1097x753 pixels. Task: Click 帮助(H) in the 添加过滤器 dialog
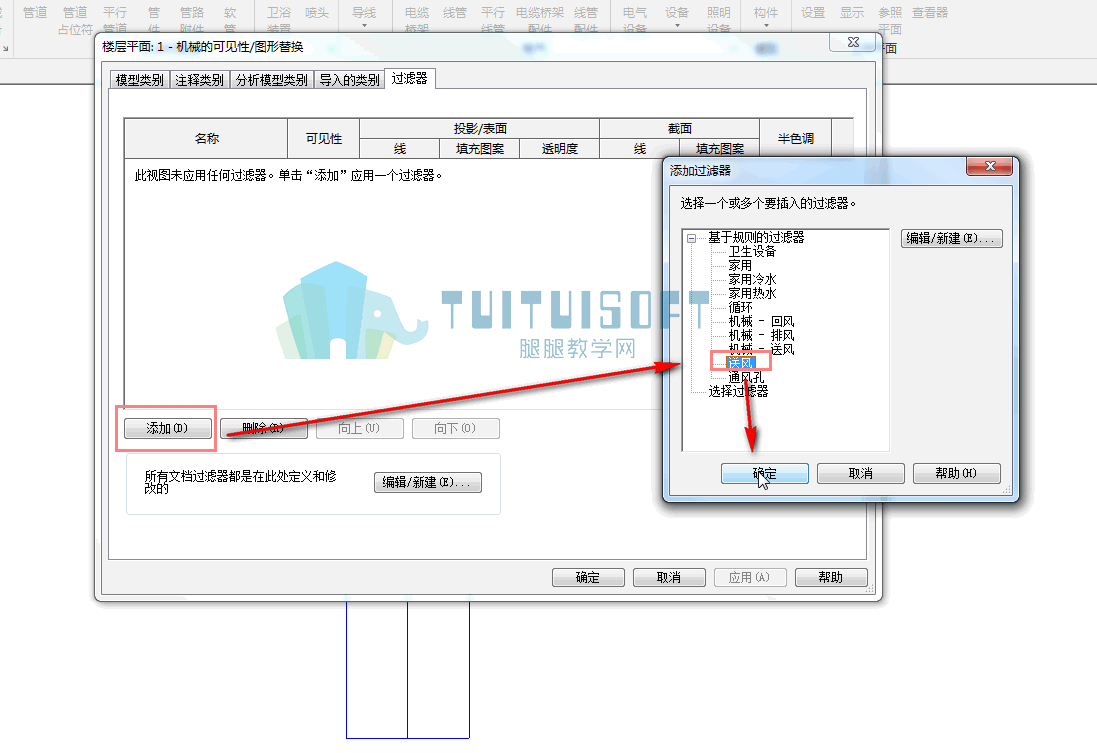click(x=956, y=474)
